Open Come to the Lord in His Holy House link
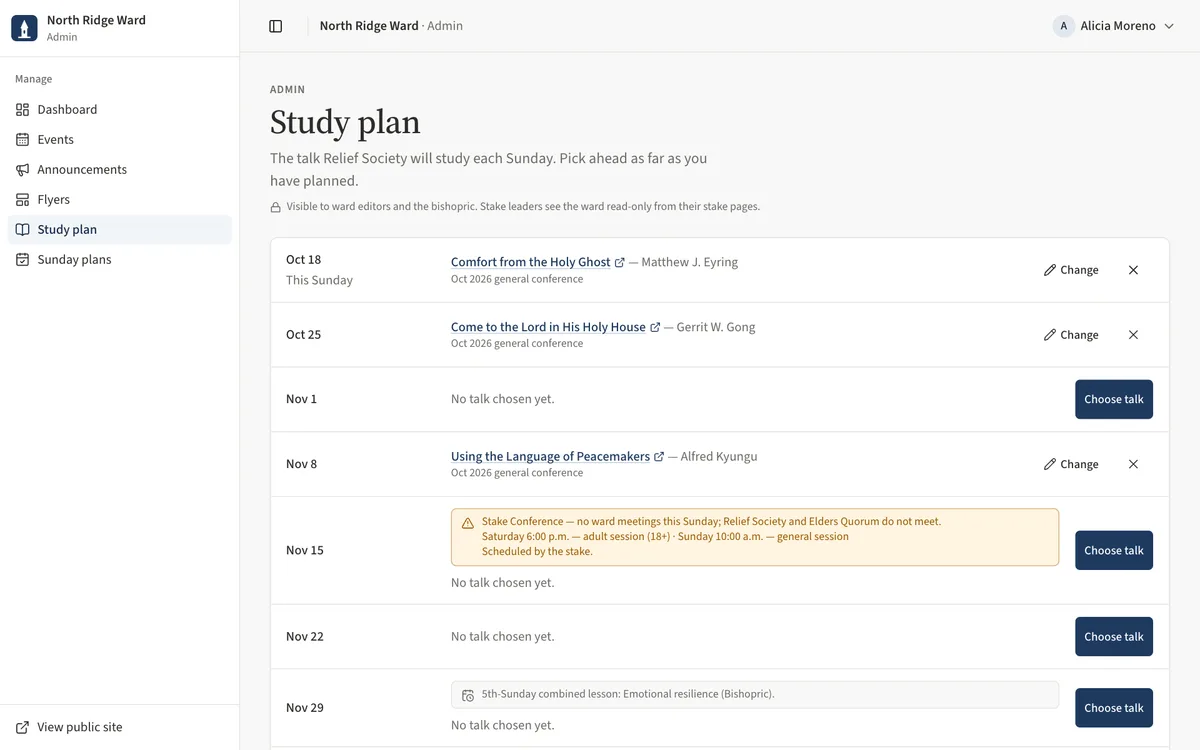This screenshot has height=750, width=1200. 548,327
